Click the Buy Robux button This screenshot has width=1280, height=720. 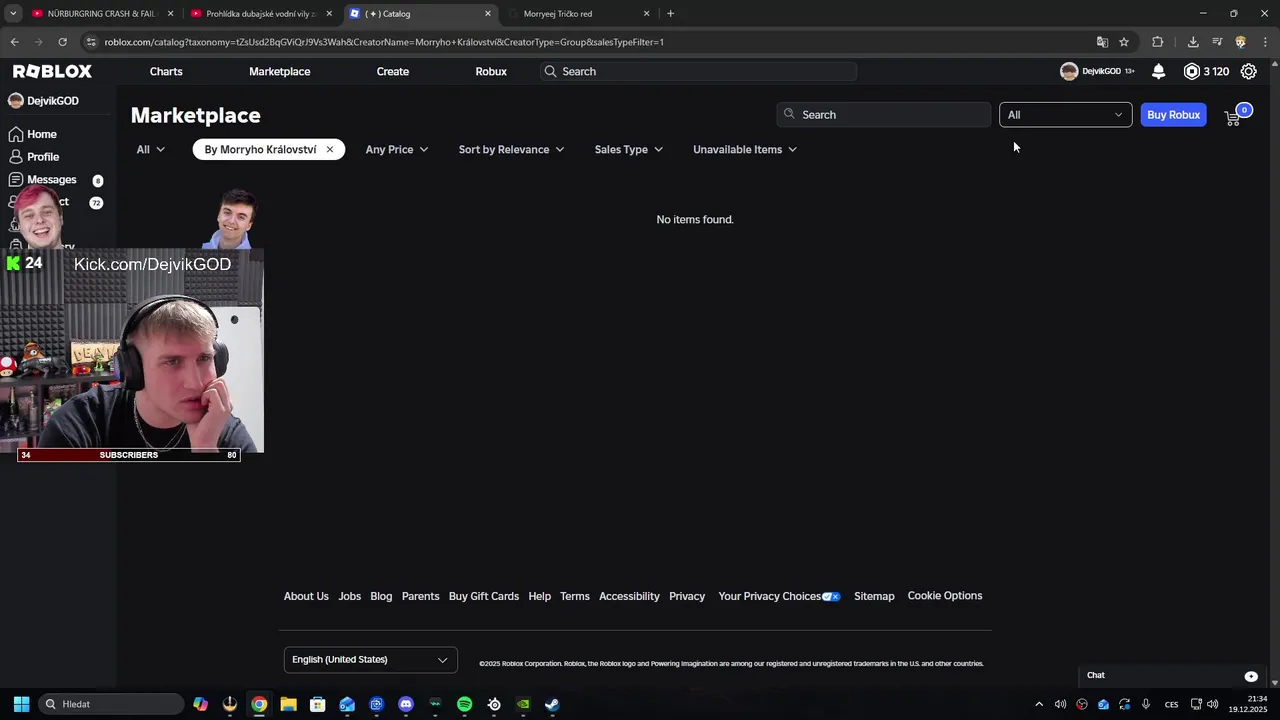(1173, 115)
